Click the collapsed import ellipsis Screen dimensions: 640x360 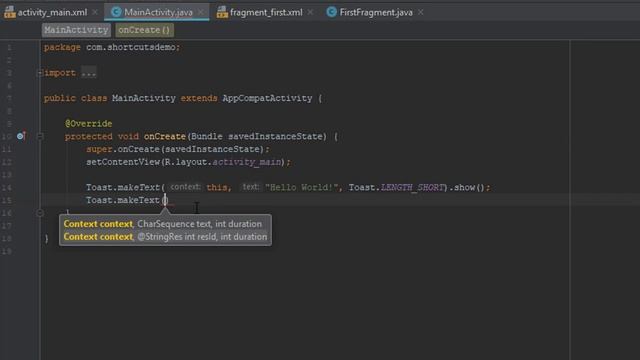point(89,73)
